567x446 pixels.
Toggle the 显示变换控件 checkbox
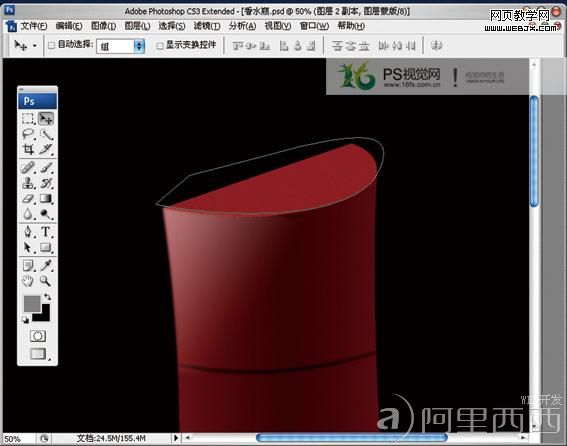160,46
